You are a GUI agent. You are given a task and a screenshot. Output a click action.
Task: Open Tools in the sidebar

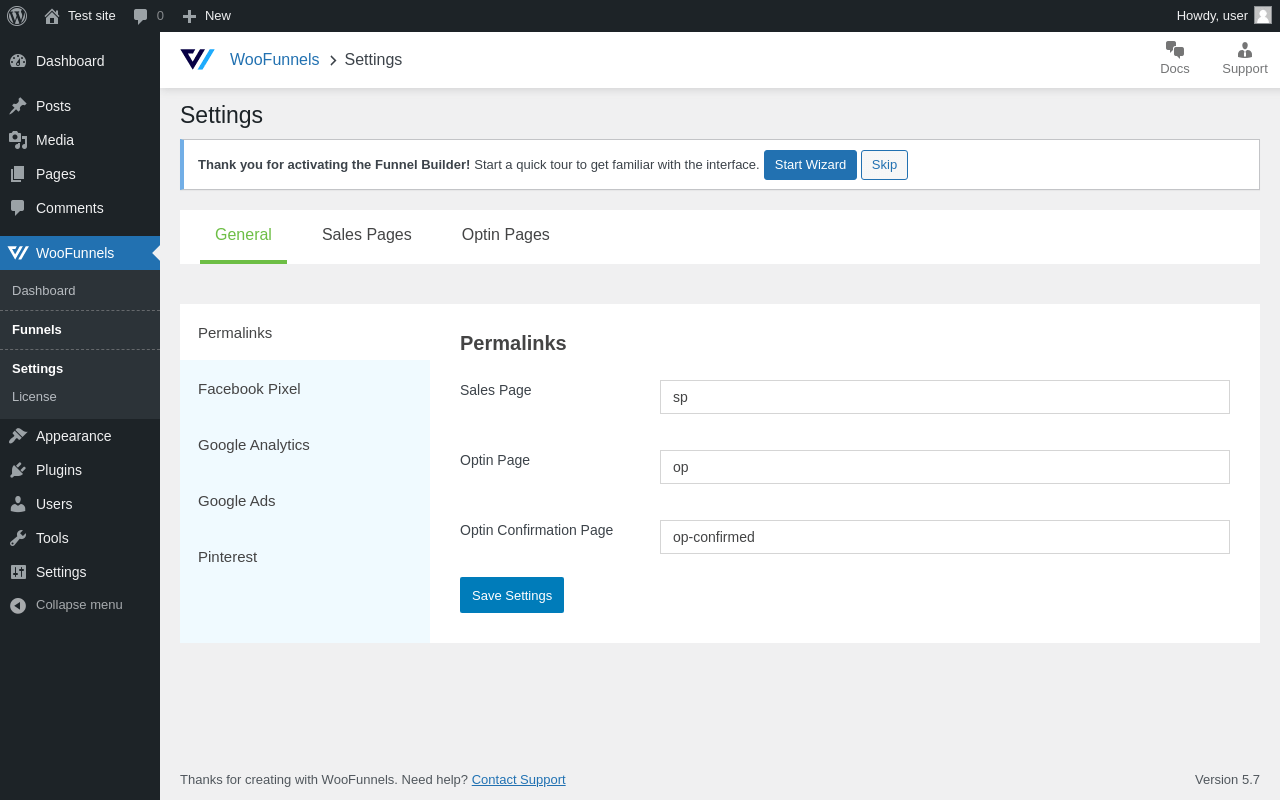tap(80, 538)
